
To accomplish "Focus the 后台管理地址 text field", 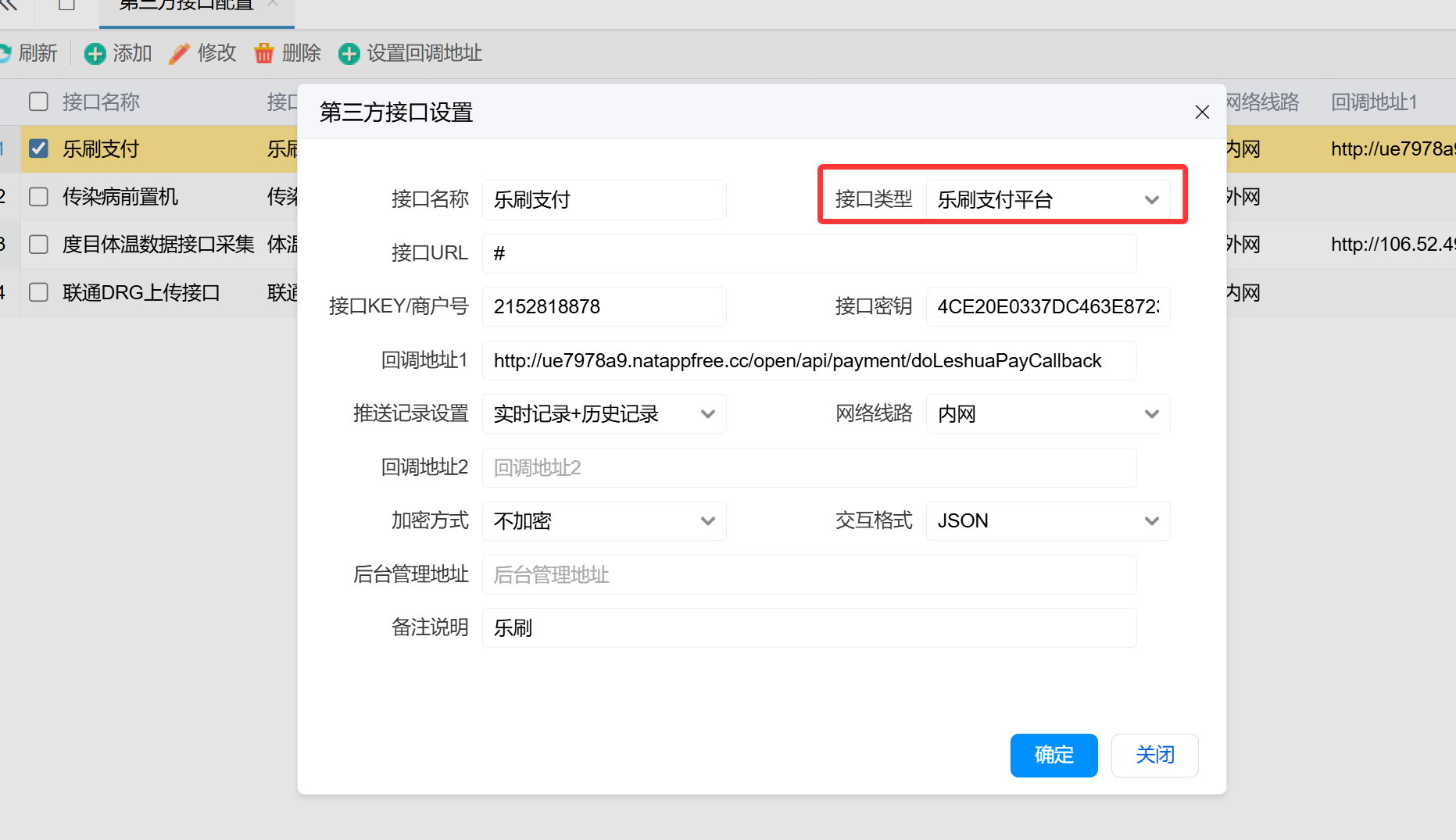I will tap(809, 575).
